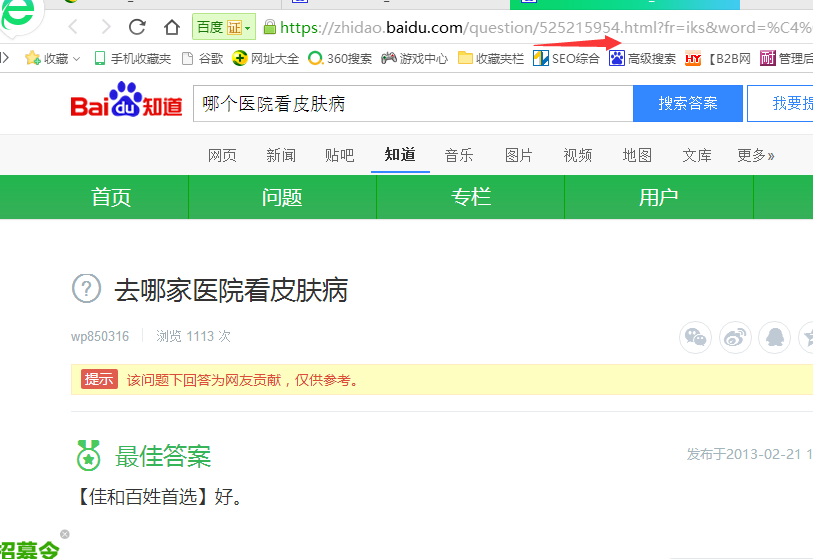
Task: Click the browser back arrow
Action: pos(73,27)
